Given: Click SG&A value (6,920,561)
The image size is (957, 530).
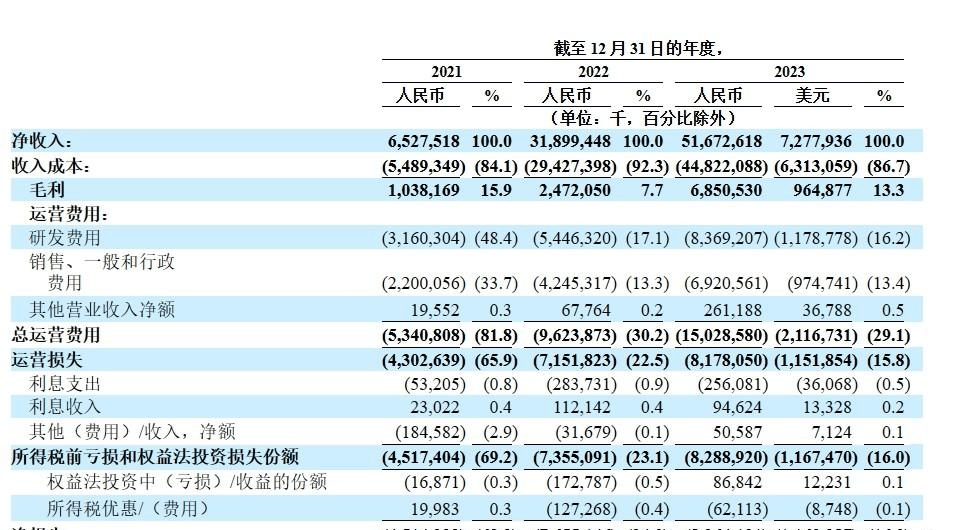Looking at the screenshot, I should tap(726, 283).
